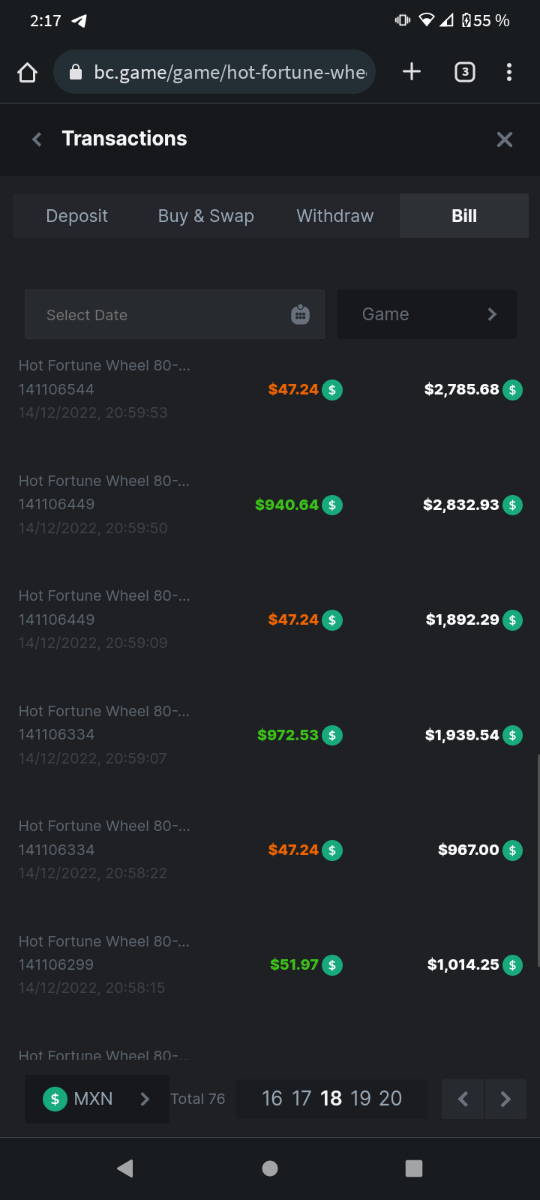This screenshot has height=1200, width=540.
Task: Go to page 19
Action: (x=361, y=1099)
